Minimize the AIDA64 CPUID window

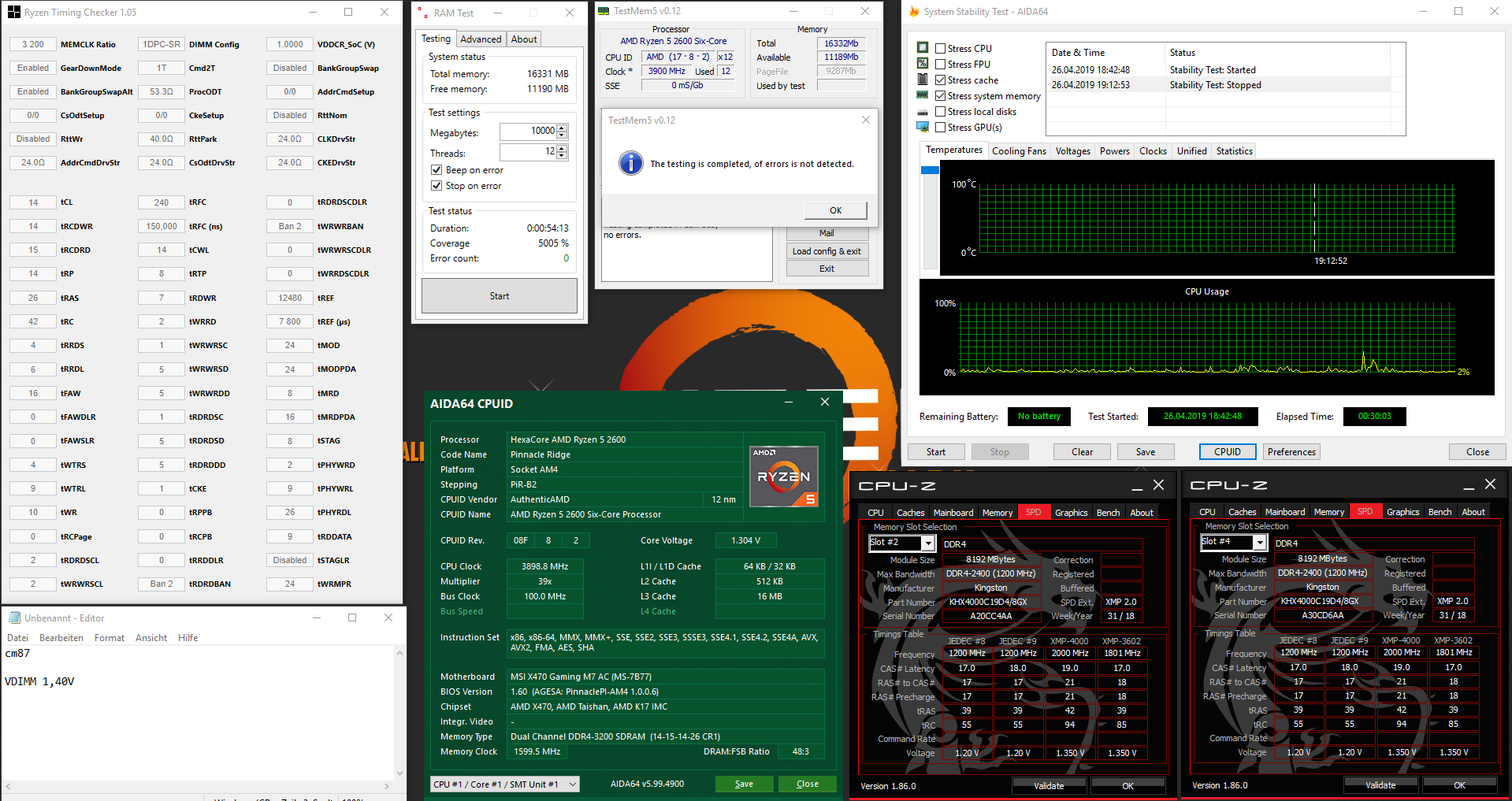pos(789,402)
